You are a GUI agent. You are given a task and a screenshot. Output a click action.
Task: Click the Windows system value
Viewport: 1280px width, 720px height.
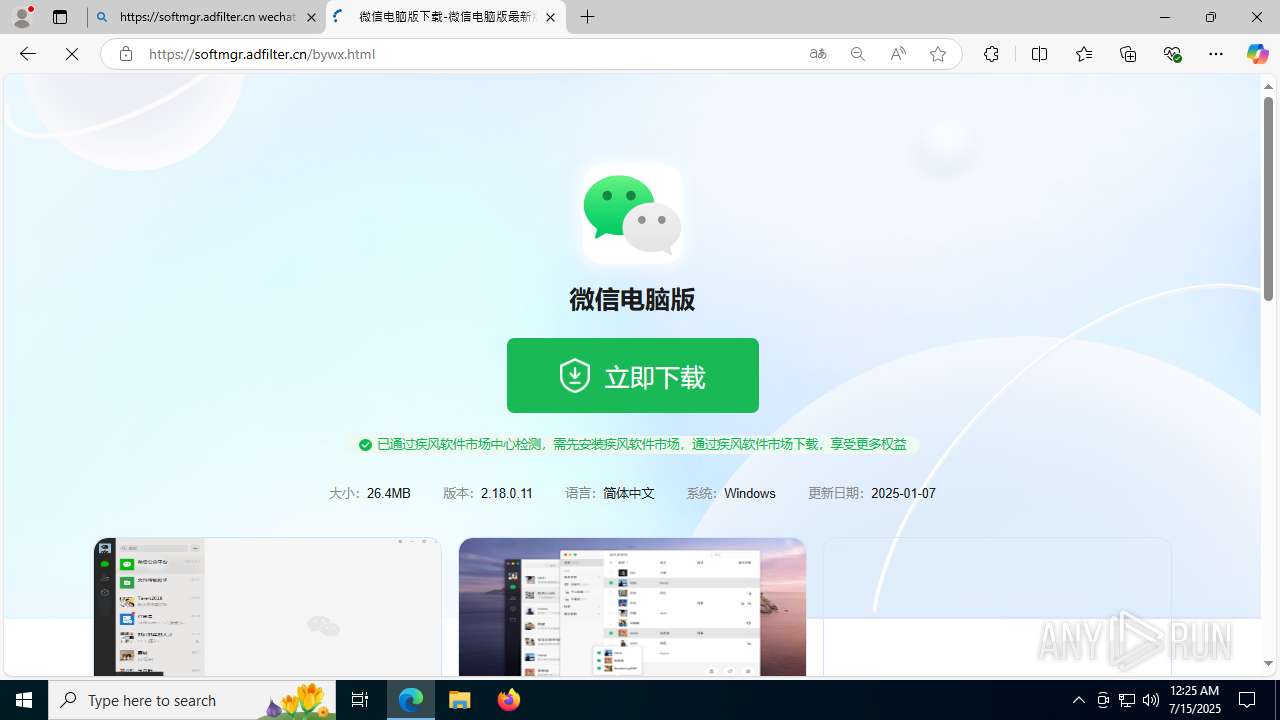(x=750, y=493)
